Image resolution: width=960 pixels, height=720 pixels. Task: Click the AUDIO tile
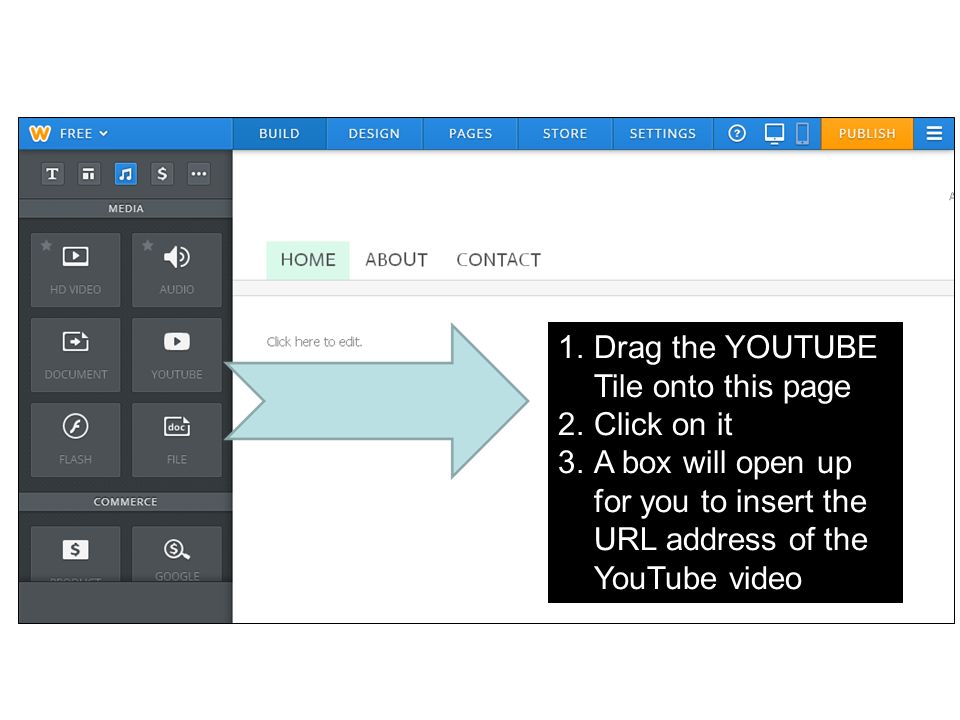[177, 269]
